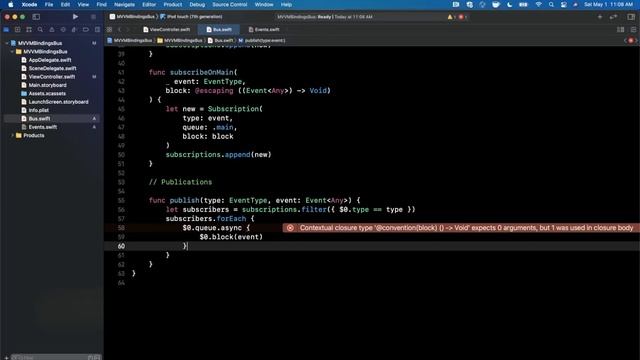Go forward in editor history
Viewport: 640px width, 360px height.
click(x=128, y=29)
